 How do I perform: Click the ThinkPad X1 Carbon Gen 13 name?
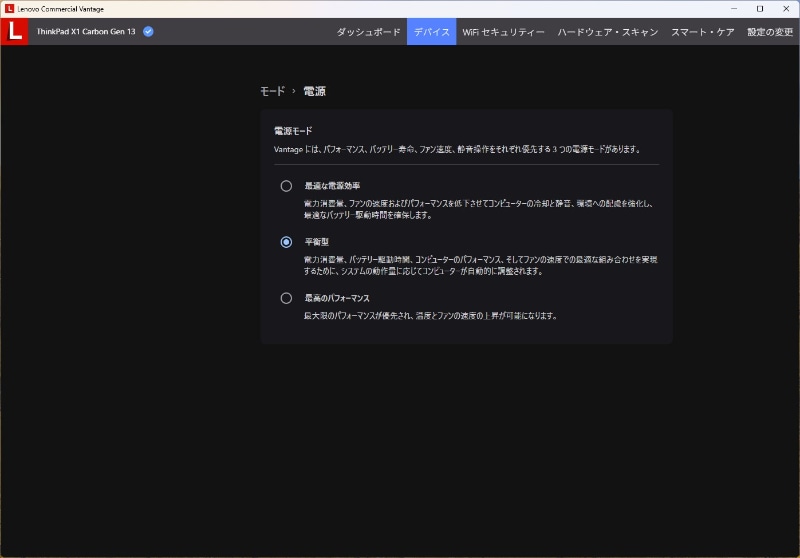point(86,32)
